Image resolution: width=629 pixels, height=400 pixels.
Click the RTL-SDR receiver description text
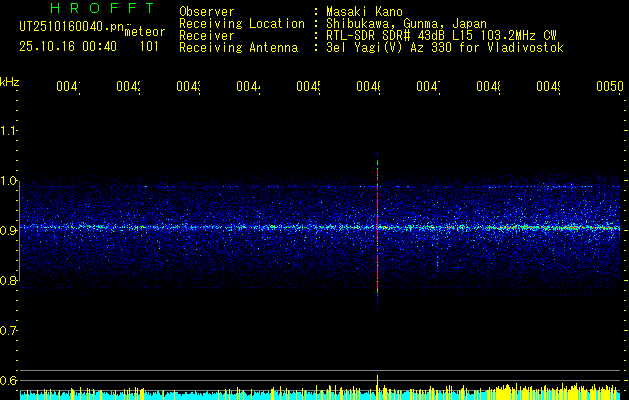tap(442, 36)
